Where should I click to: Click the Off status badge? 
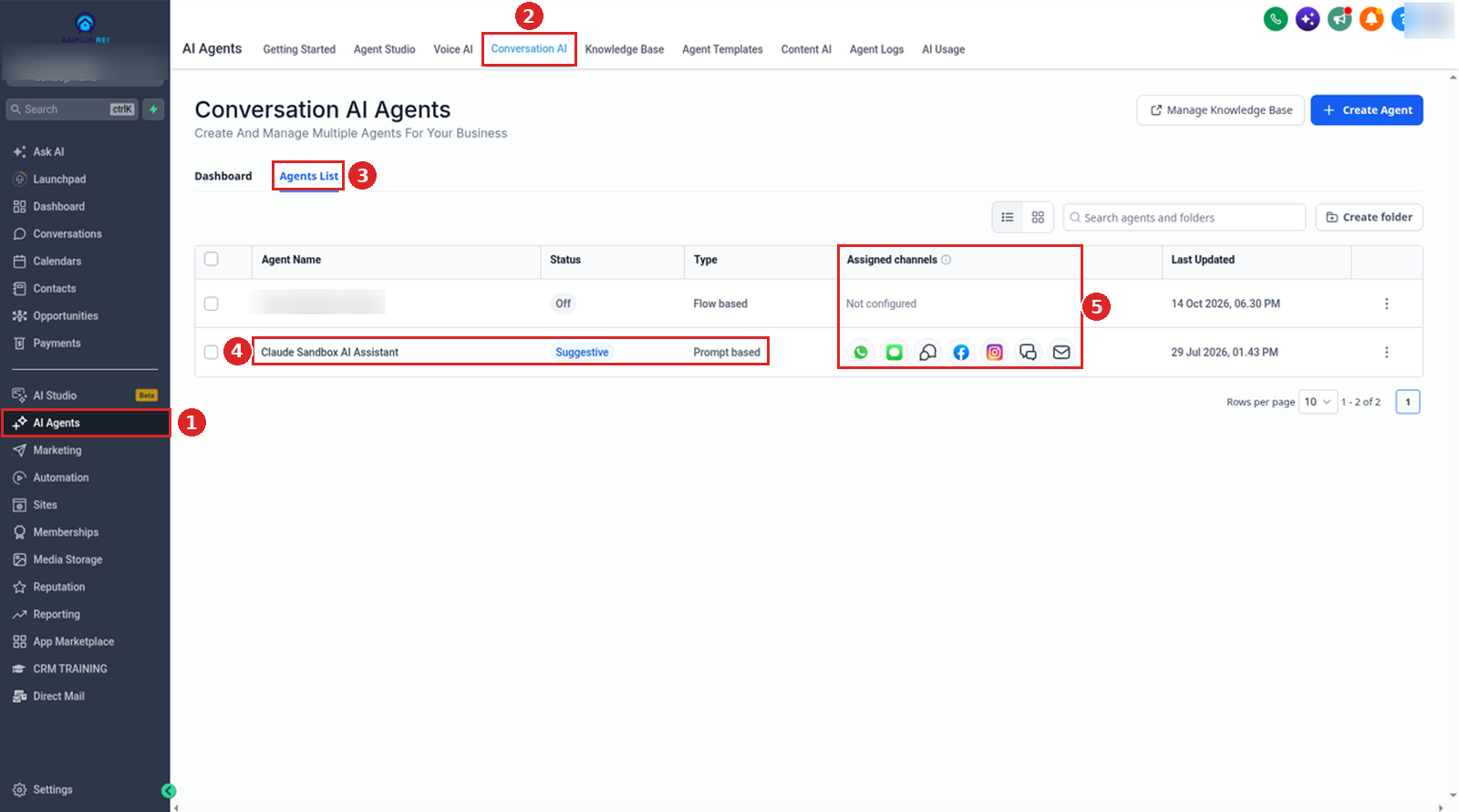[x=564, y=303]
